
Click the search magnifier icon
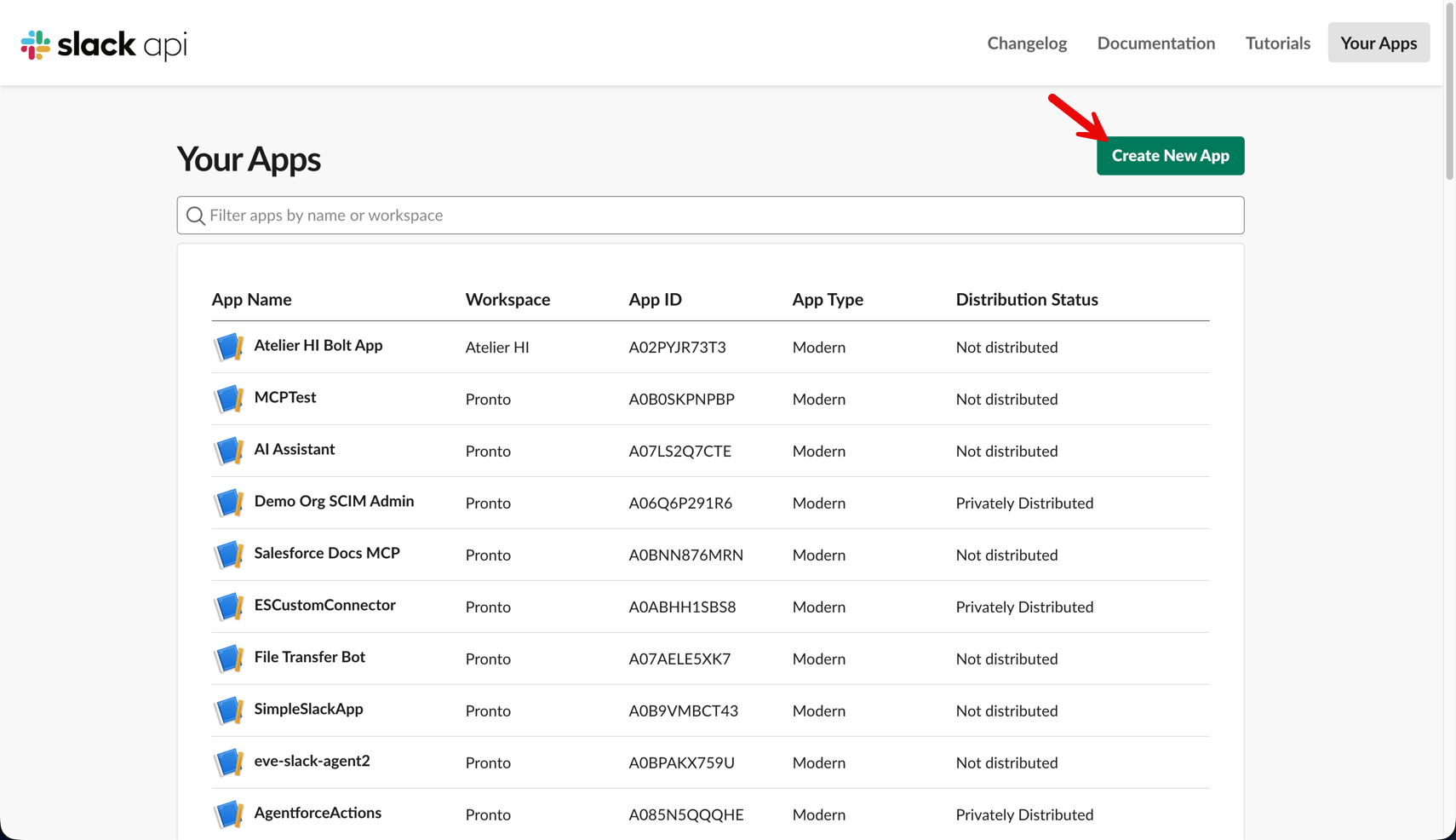pos(196,216)
